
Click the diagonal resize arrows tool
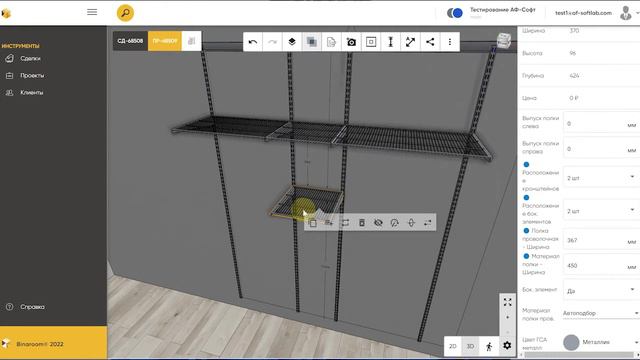pos(410,42)
